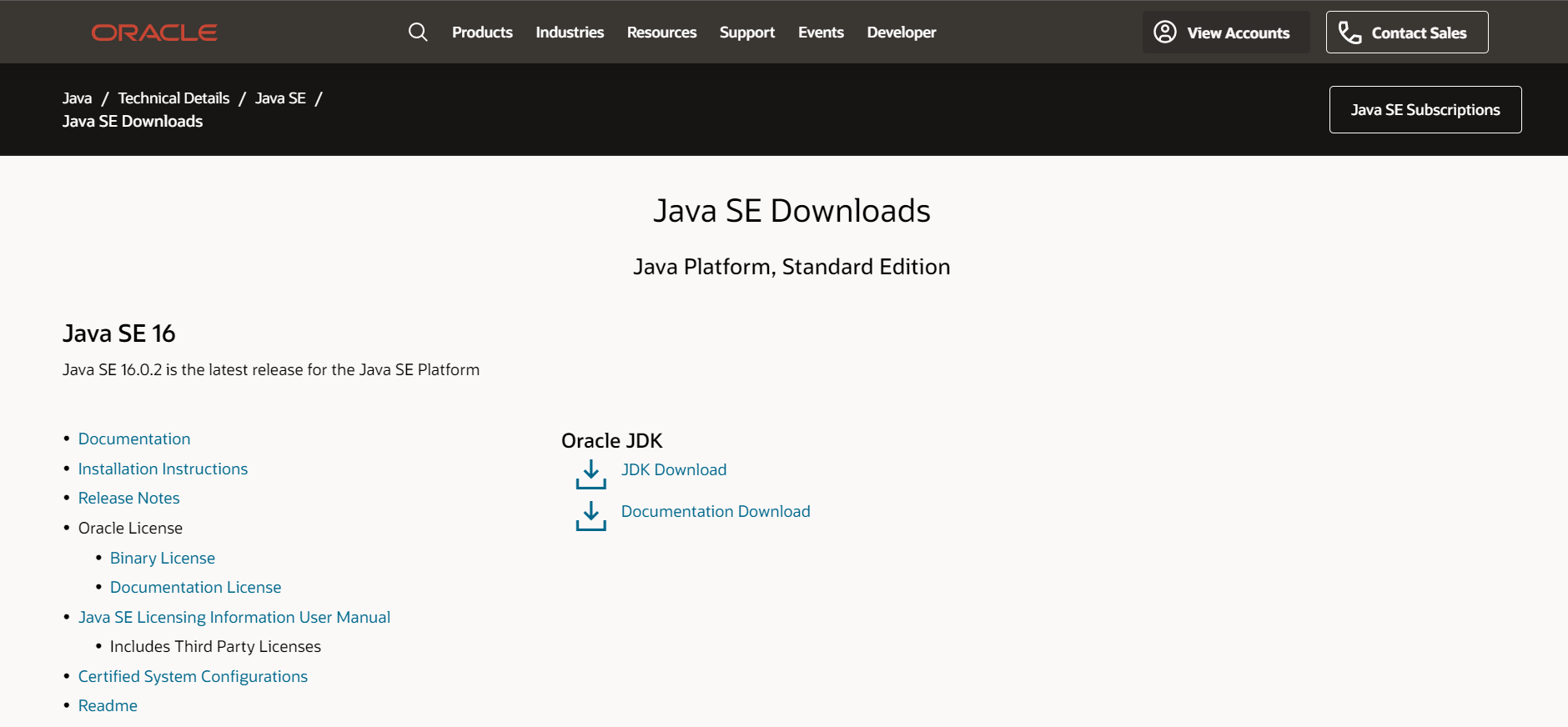The height and width of the screenshot is (727, 1568).
Task: Open the search magnifier icon
Action: point(418,33)
